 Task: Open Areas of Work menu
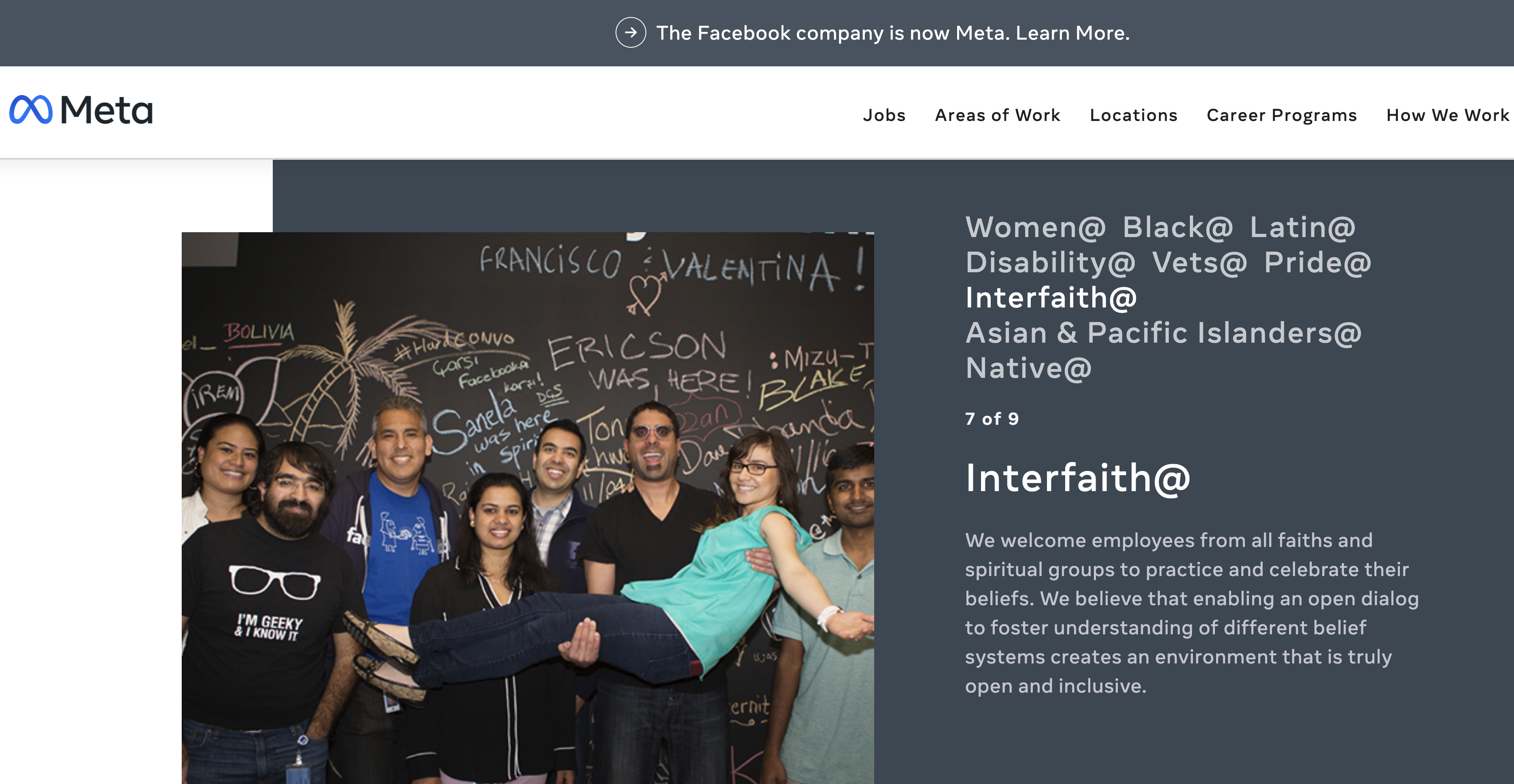(997, 115)
